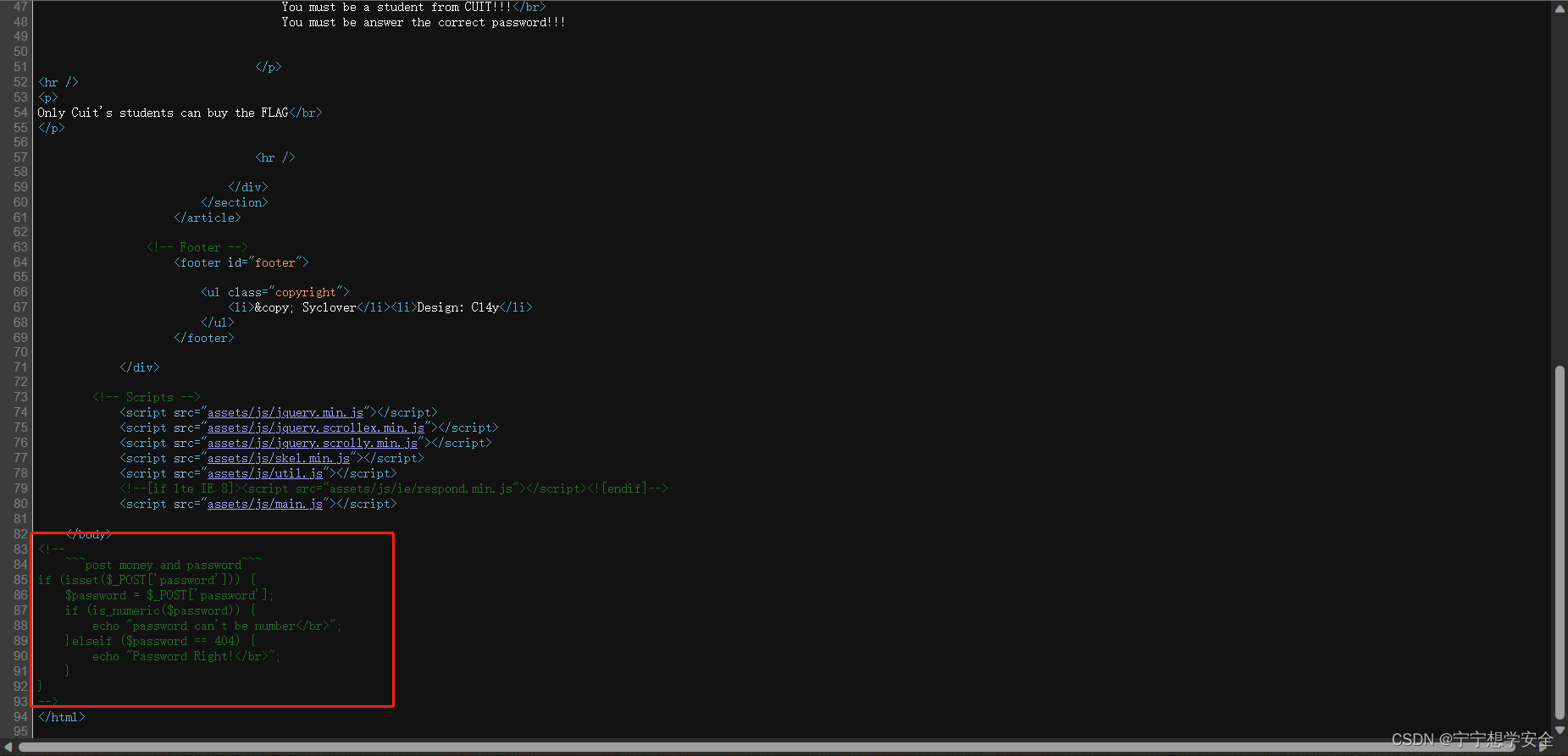Click the isset($_POST['password']) line
This screenshot has width=1568, height=756.
tap(147, 580)
